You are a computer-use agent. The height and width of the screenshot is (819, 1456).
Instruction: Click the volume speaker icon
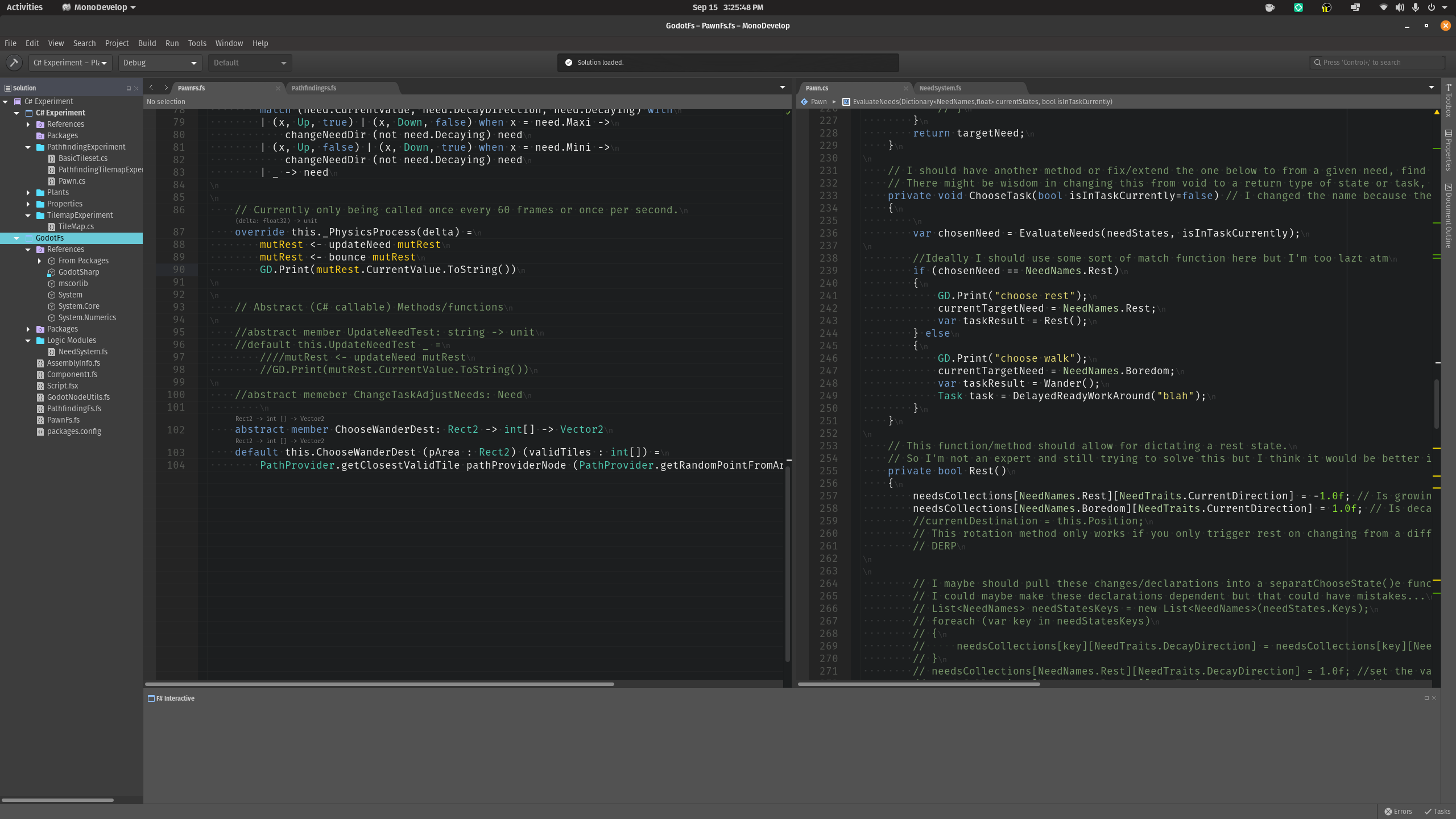pyautogui.click(x=1400, y=7)
